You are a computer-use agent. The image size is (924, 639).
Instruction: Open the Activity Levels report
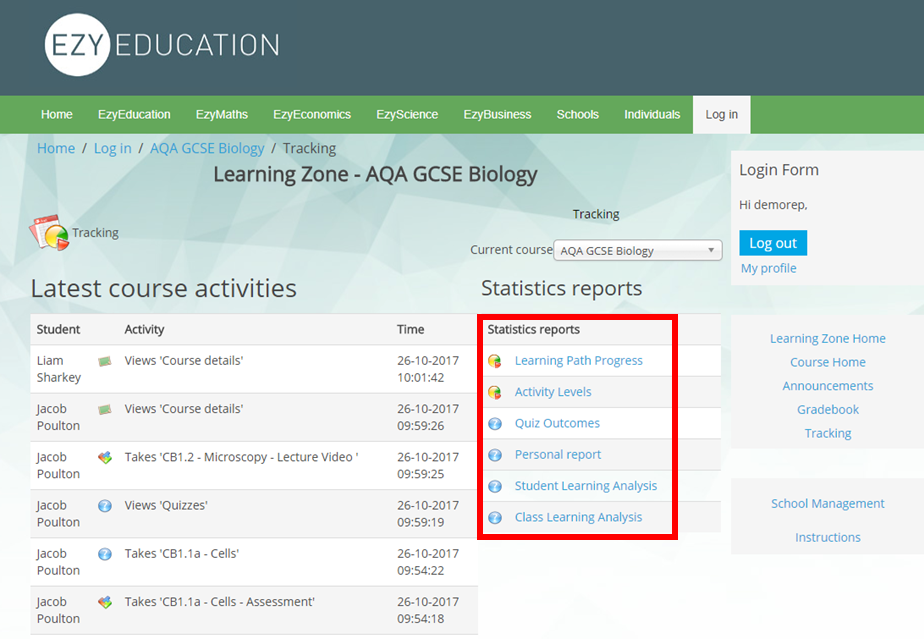553,392
